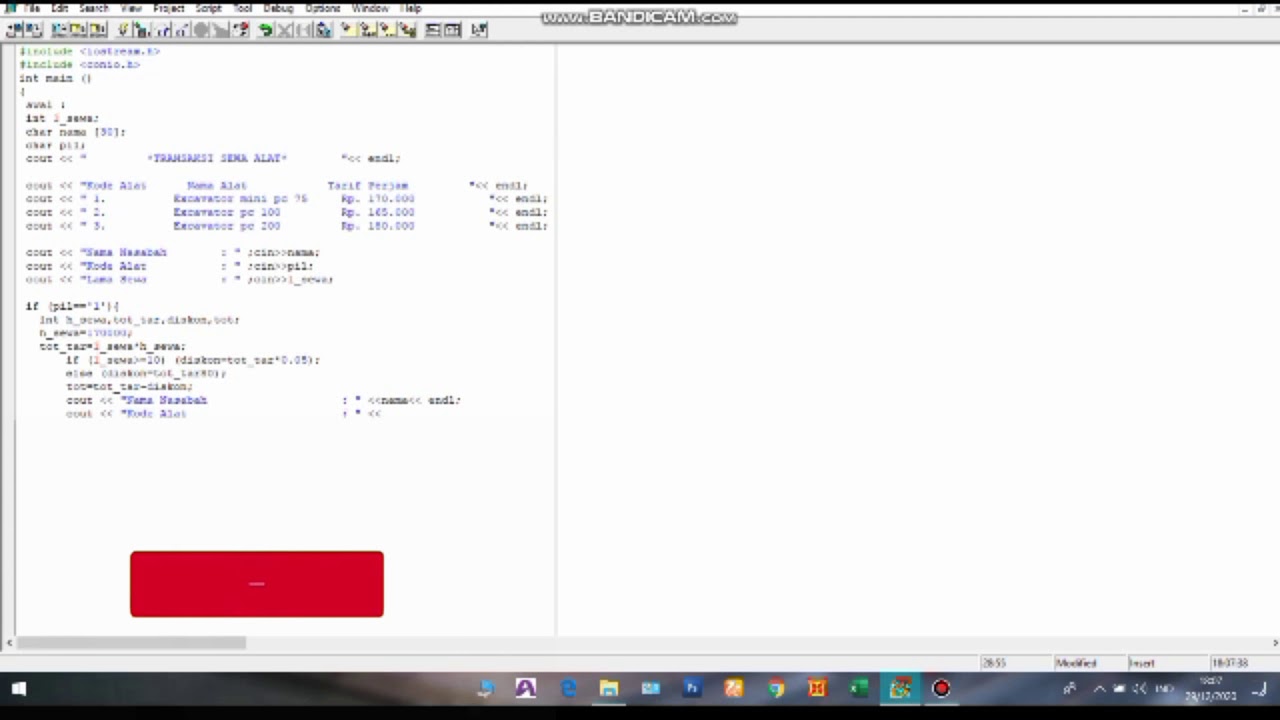Click the "#include <conio.h>" code line
The height and width of the screenshot is (720, 1280).
[80, 64]
